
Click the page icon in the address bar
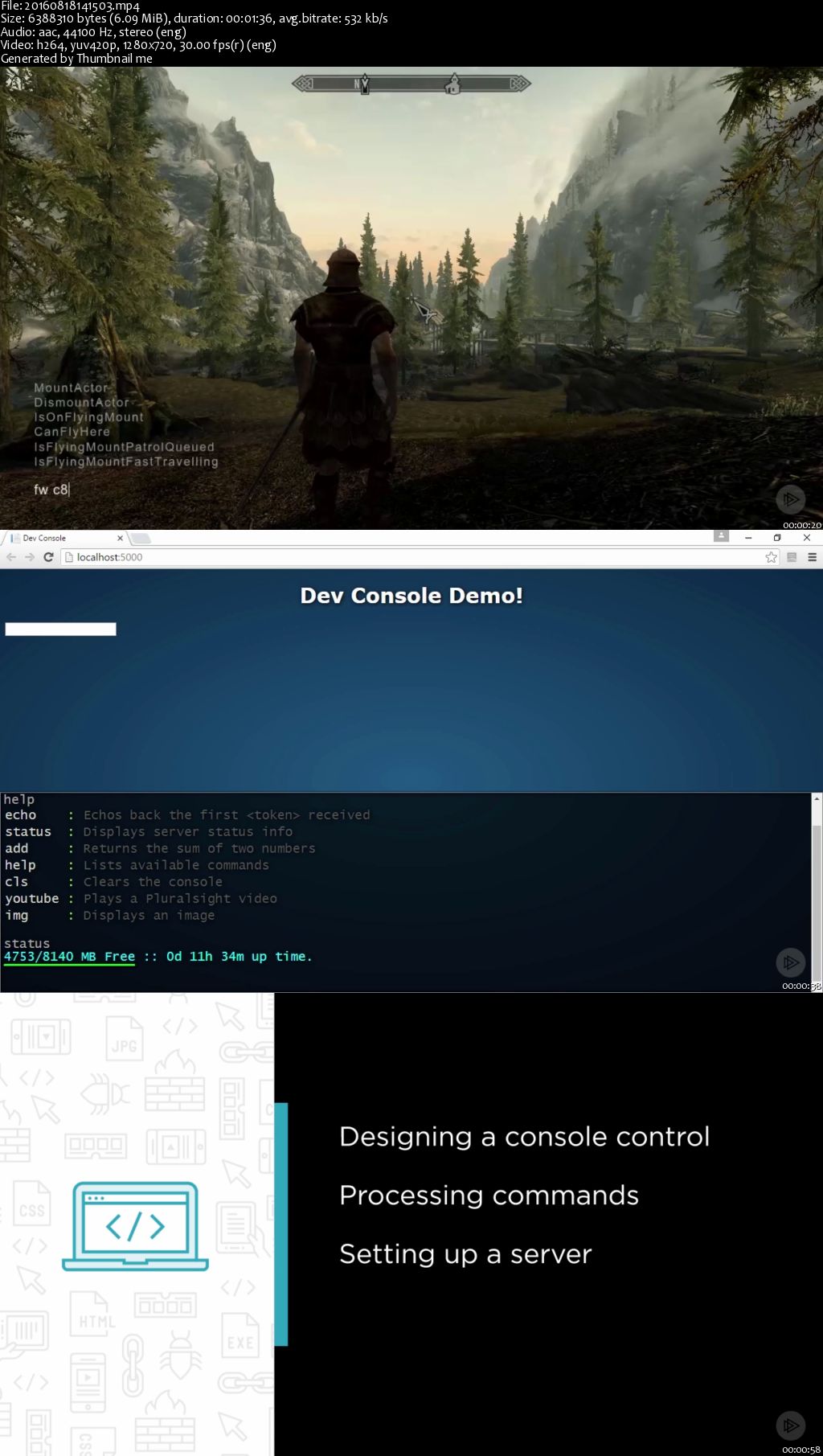[69, 557]
